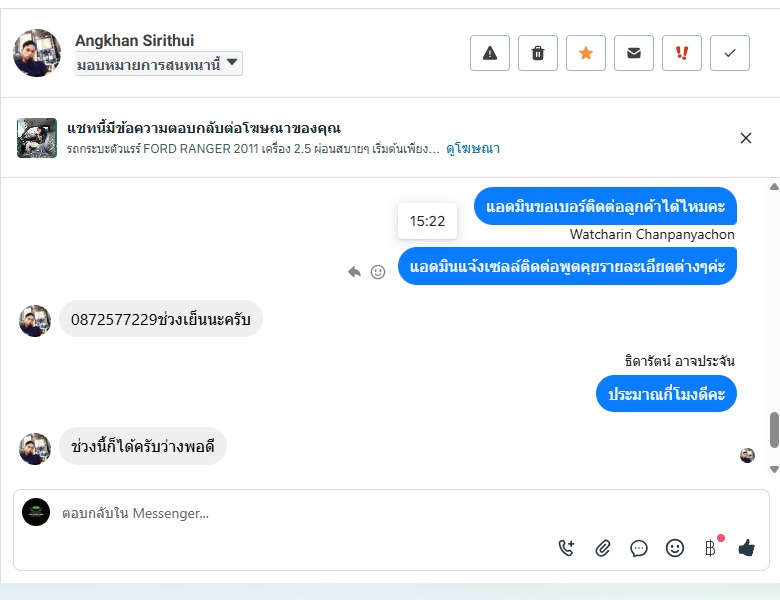This screenshot has height=600, width=780.
Task: Mark conversation done with checkmark button
Action: click(730, 53)
